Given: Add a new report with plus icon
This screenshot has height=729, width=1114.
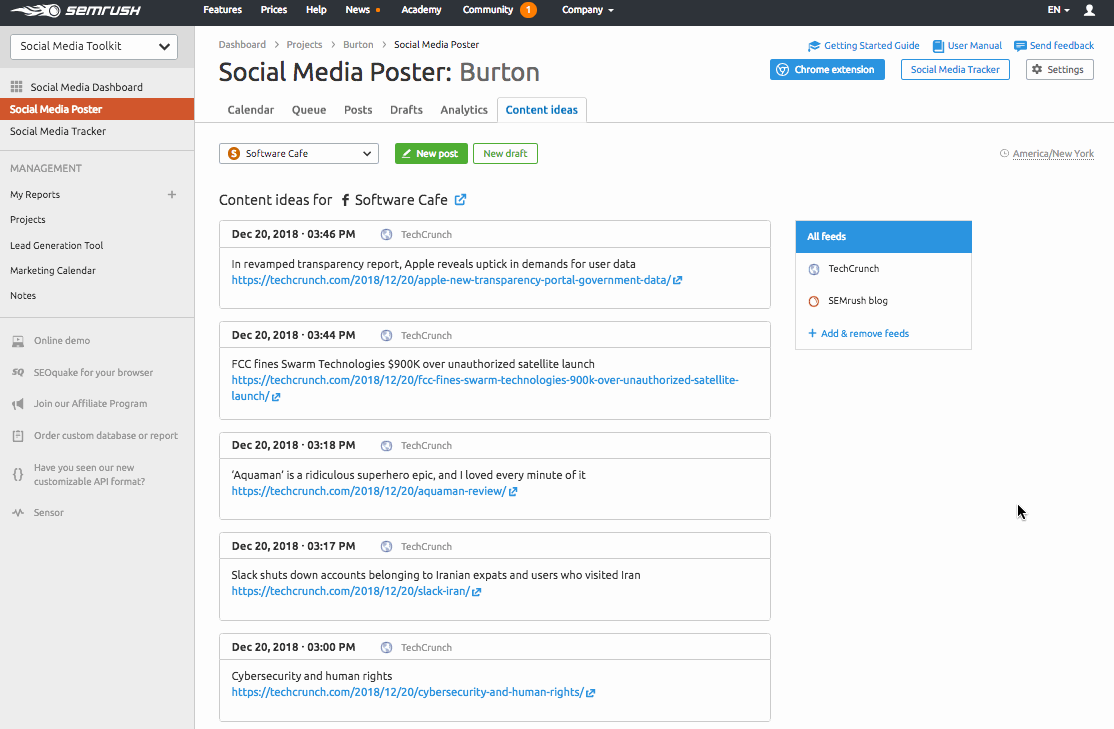Looking at the screenshot, I should point(172,194).
